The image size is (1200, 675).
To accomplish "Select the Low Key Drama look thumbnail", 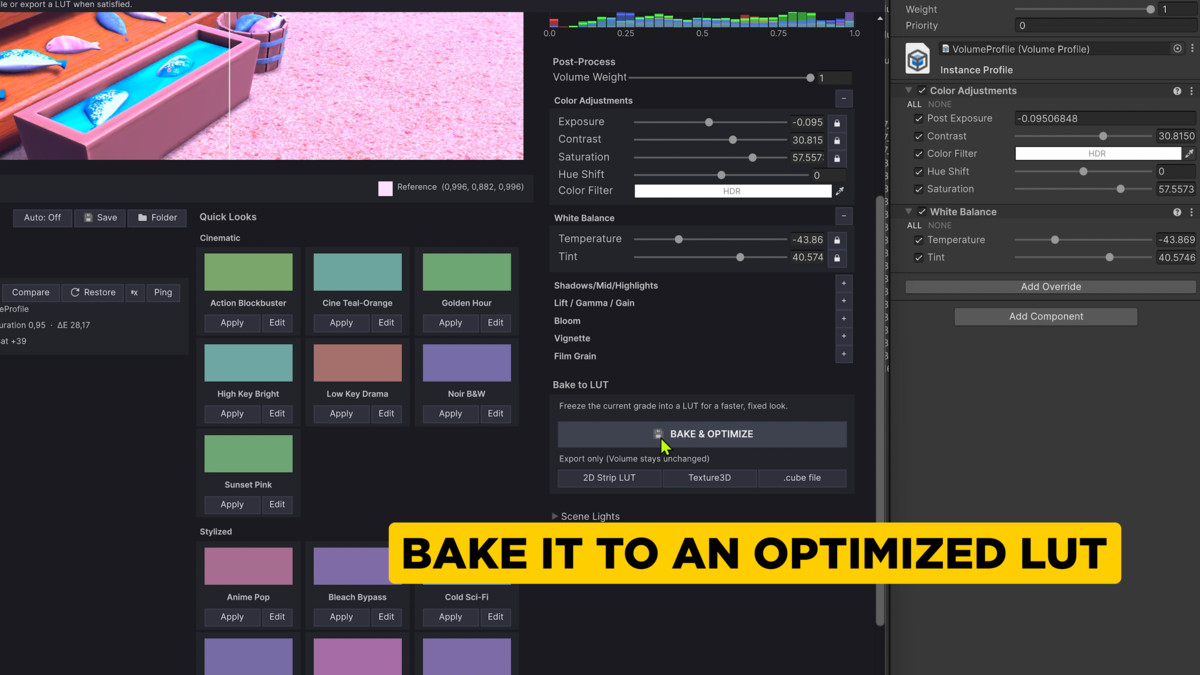I will [x=358, y=363].
